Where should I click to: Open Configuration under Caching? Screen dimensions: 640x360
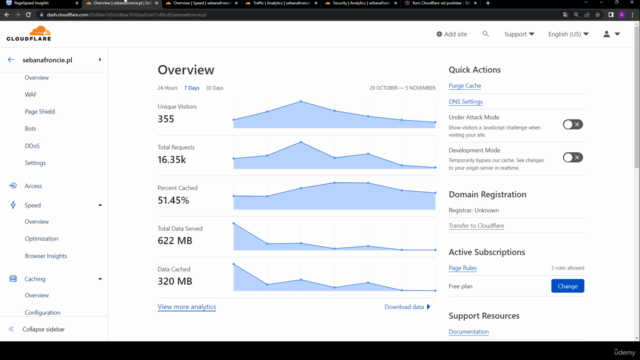(42, 313)
